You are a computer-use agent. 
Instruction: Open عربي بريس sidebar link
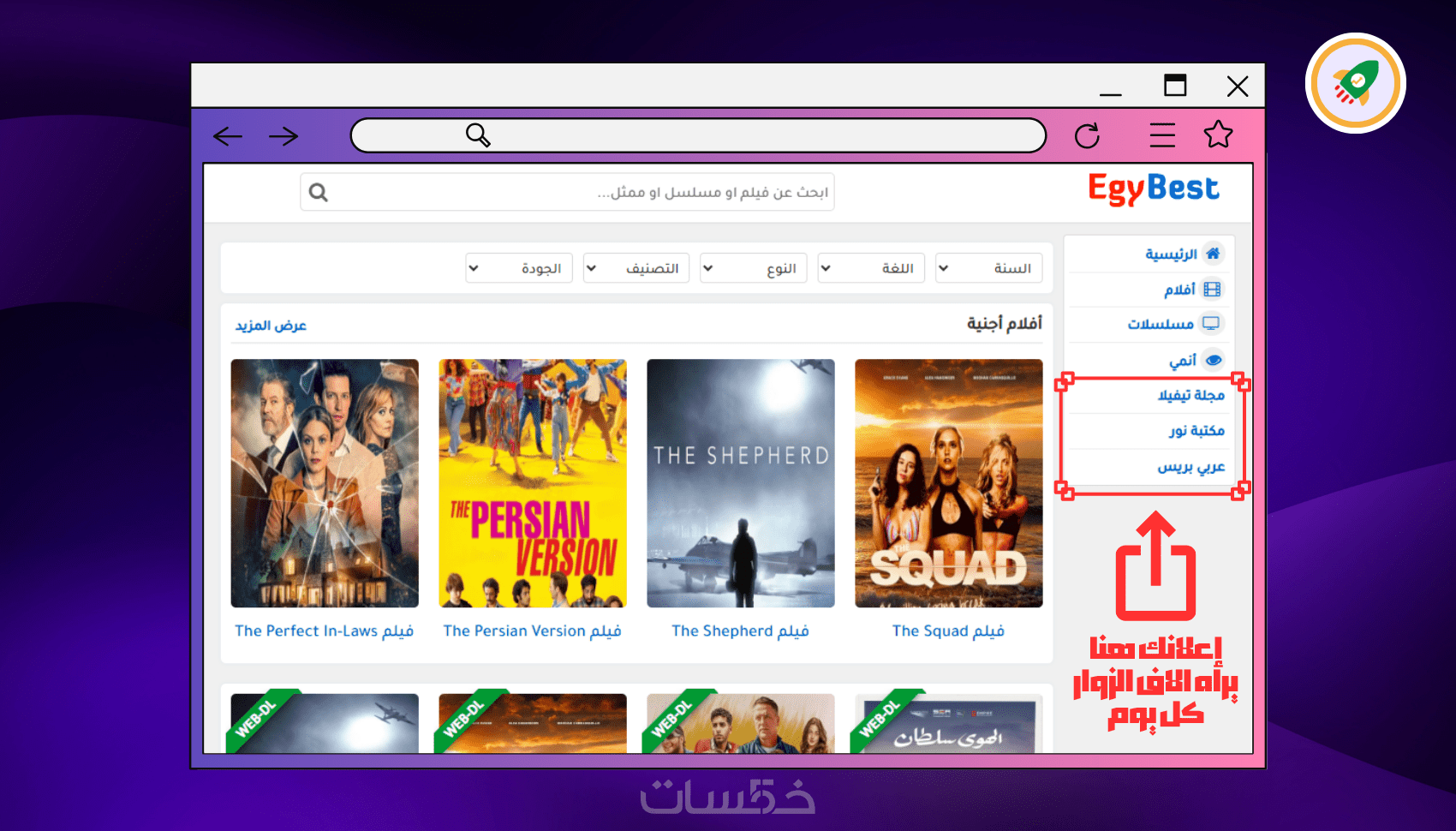pyautogui.click(x=1190, y=467)
